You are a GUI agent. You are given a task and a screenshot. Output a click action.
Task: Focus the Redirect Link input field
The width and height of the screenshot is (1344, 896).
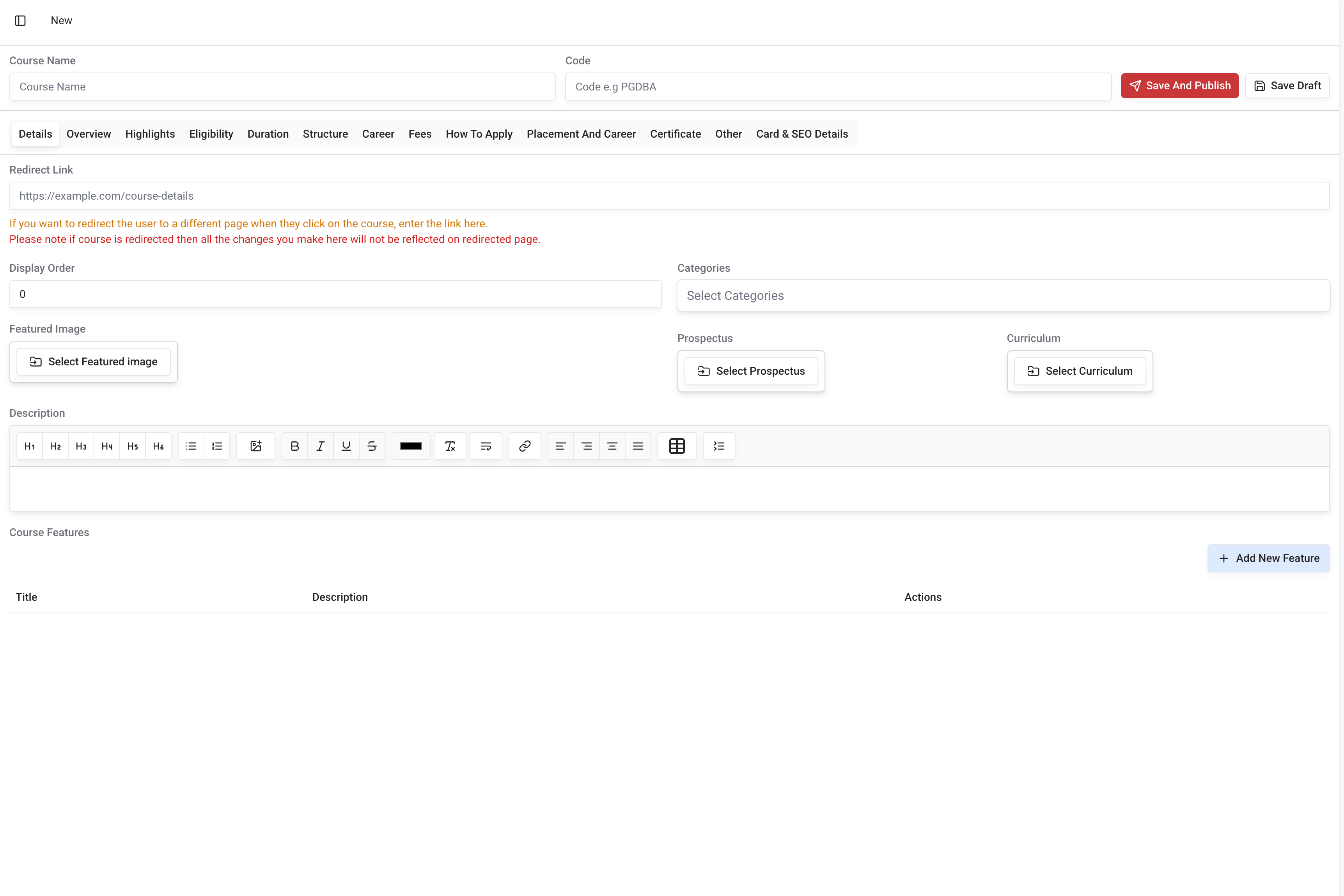tap(669, 196)
